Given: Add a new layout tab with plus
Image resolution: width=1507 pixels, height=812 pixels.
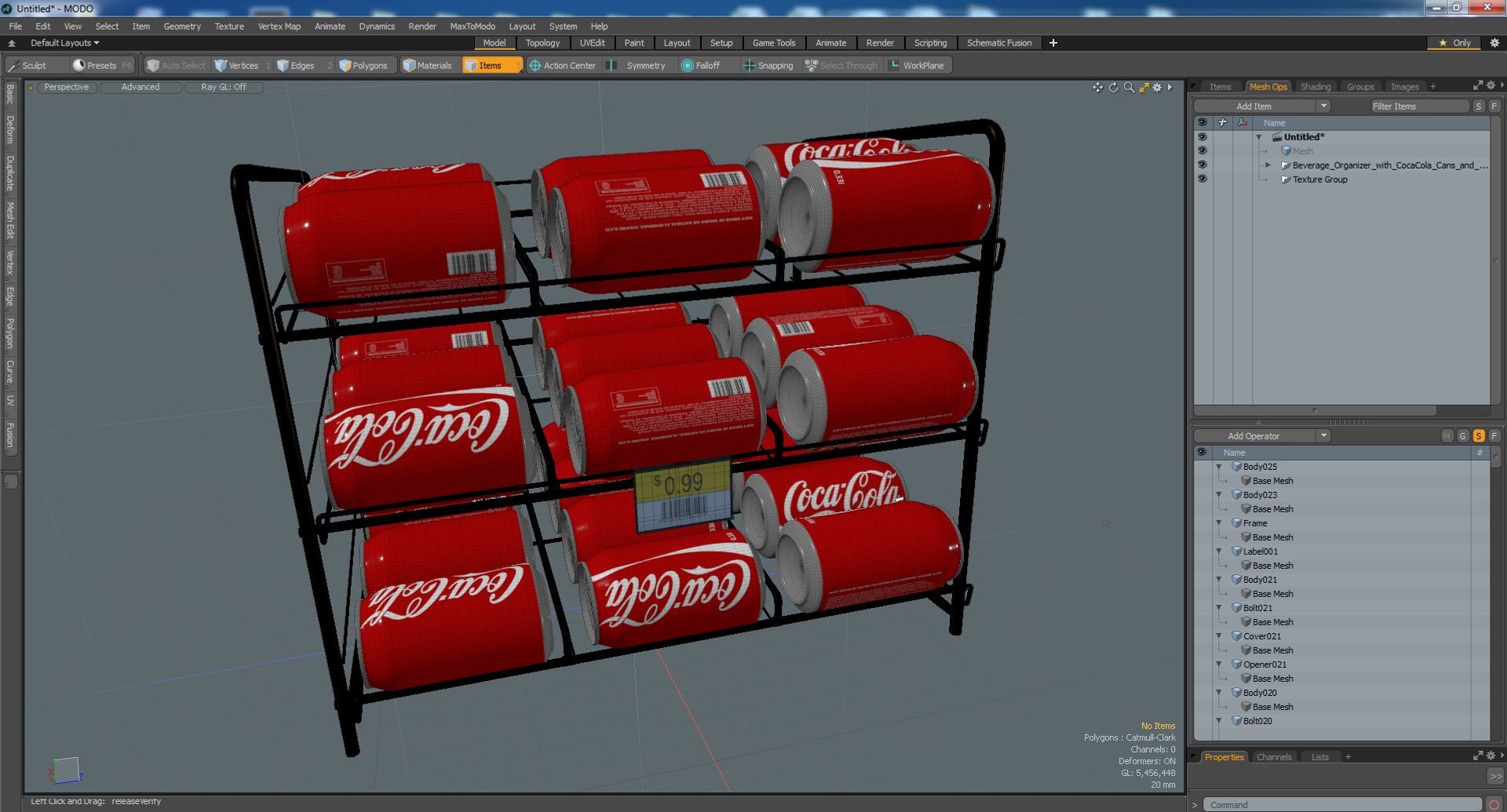Looking at the screenshot, I should pyautogui.click(x=1053, y=43).
